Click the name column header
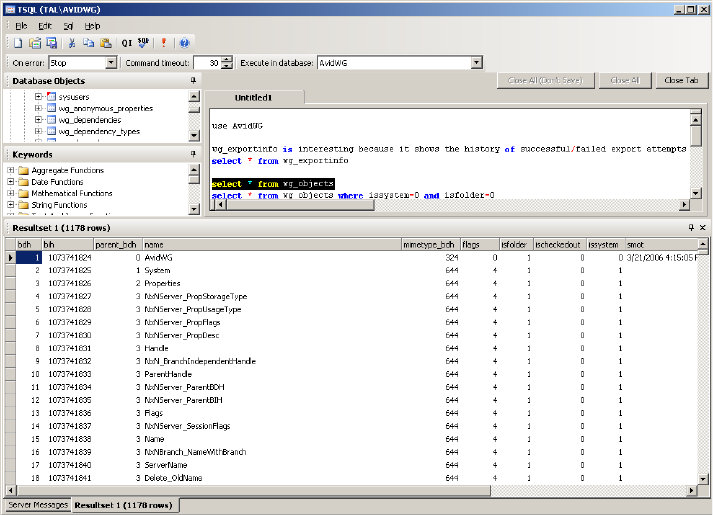Image resolution: width=713 pixels, height=515 pixels. coord(271,245)
